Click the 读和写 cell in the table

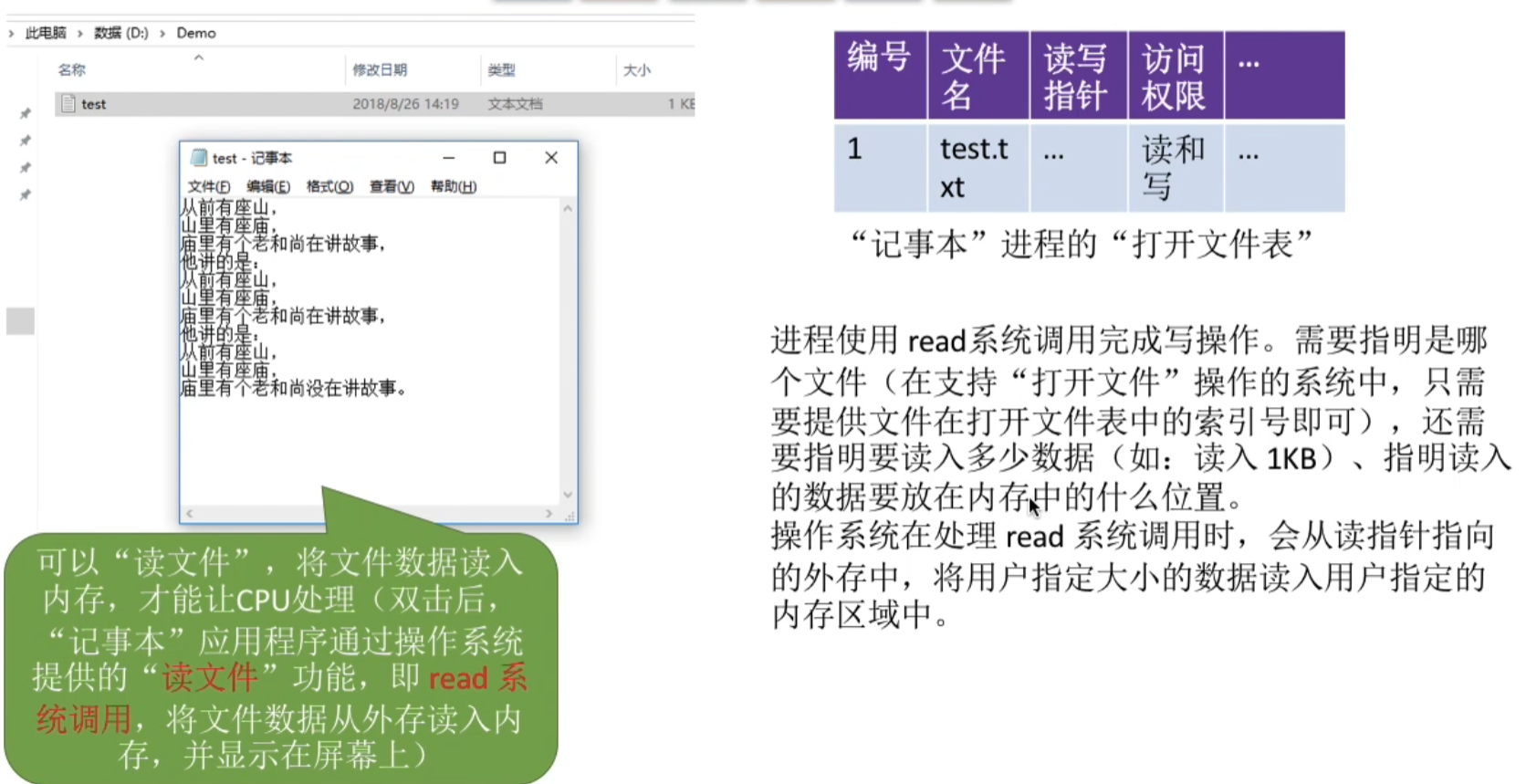(1176, 168)
